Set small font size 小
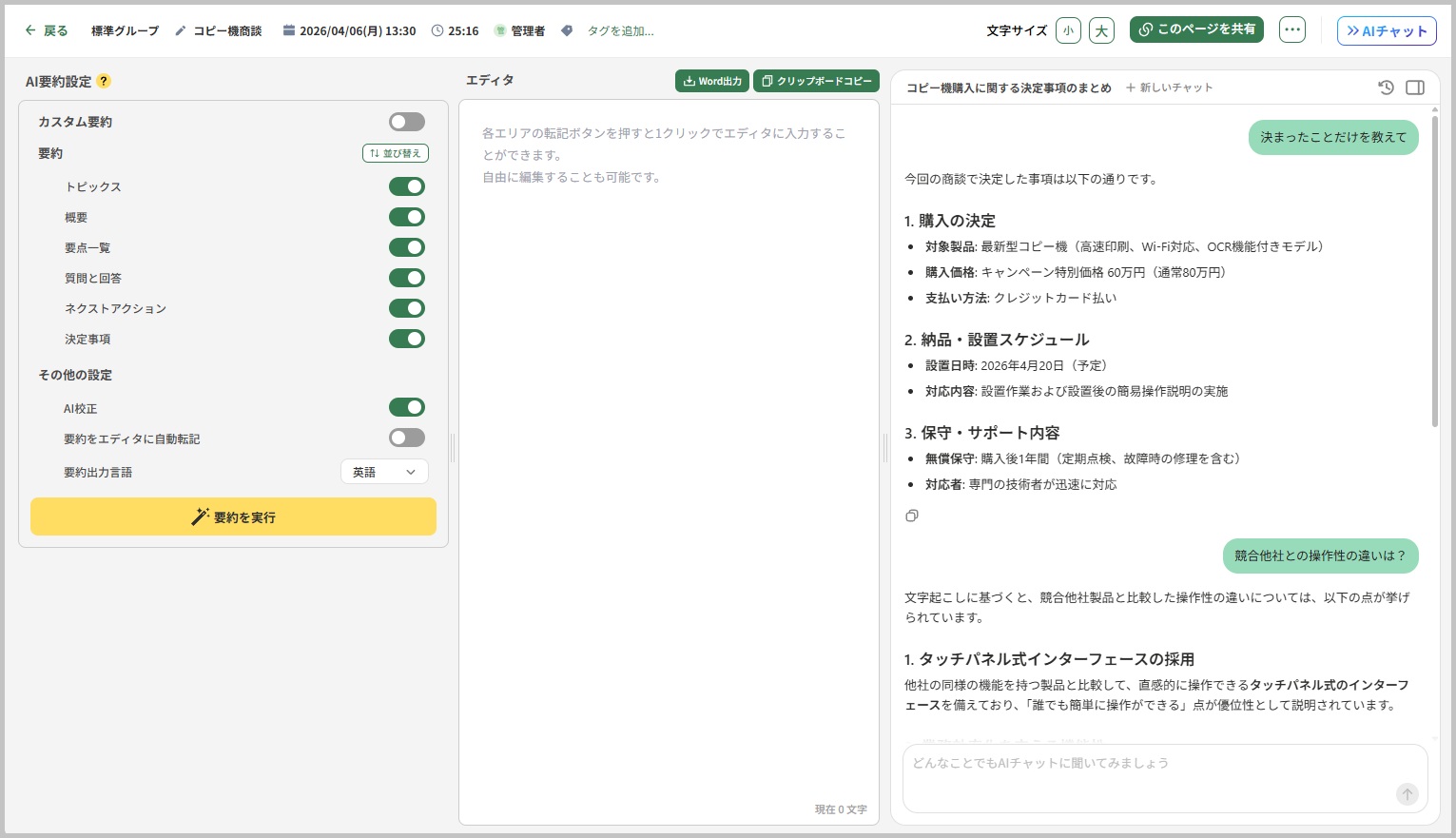1456x838 pixels. tap(1068, 30)
